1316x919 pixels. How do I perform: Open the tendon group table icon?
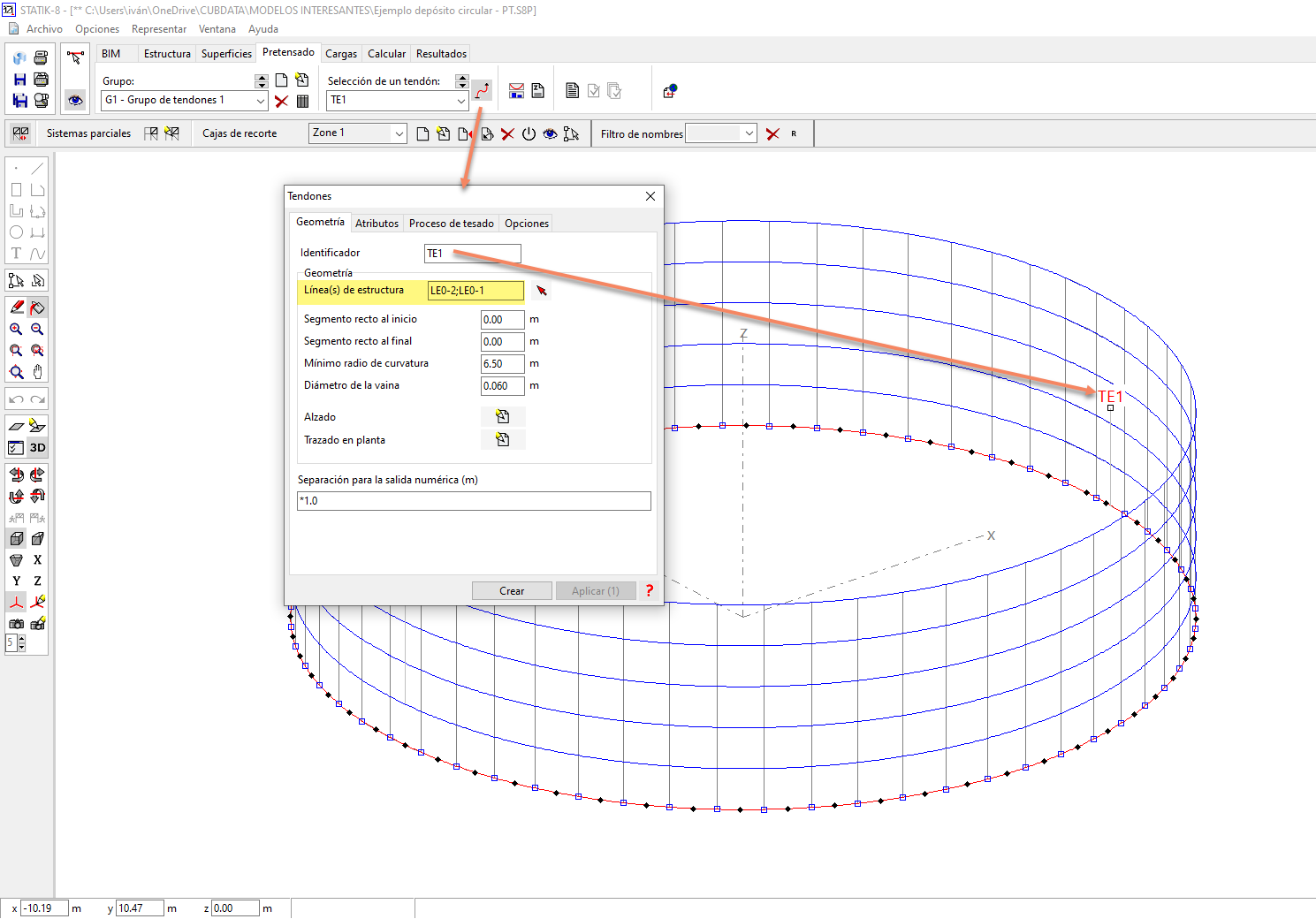click(302, 102)
